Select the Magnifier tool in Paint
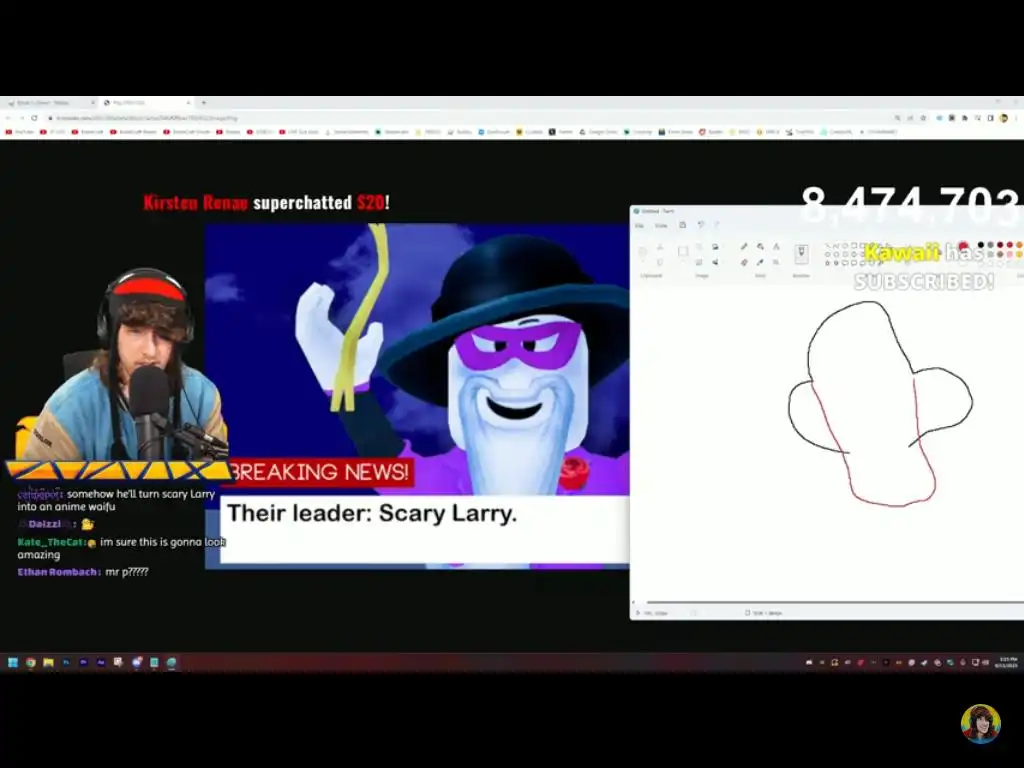Screen dimensions: 1024x768 pyautogui.click(x=776, y=262)
